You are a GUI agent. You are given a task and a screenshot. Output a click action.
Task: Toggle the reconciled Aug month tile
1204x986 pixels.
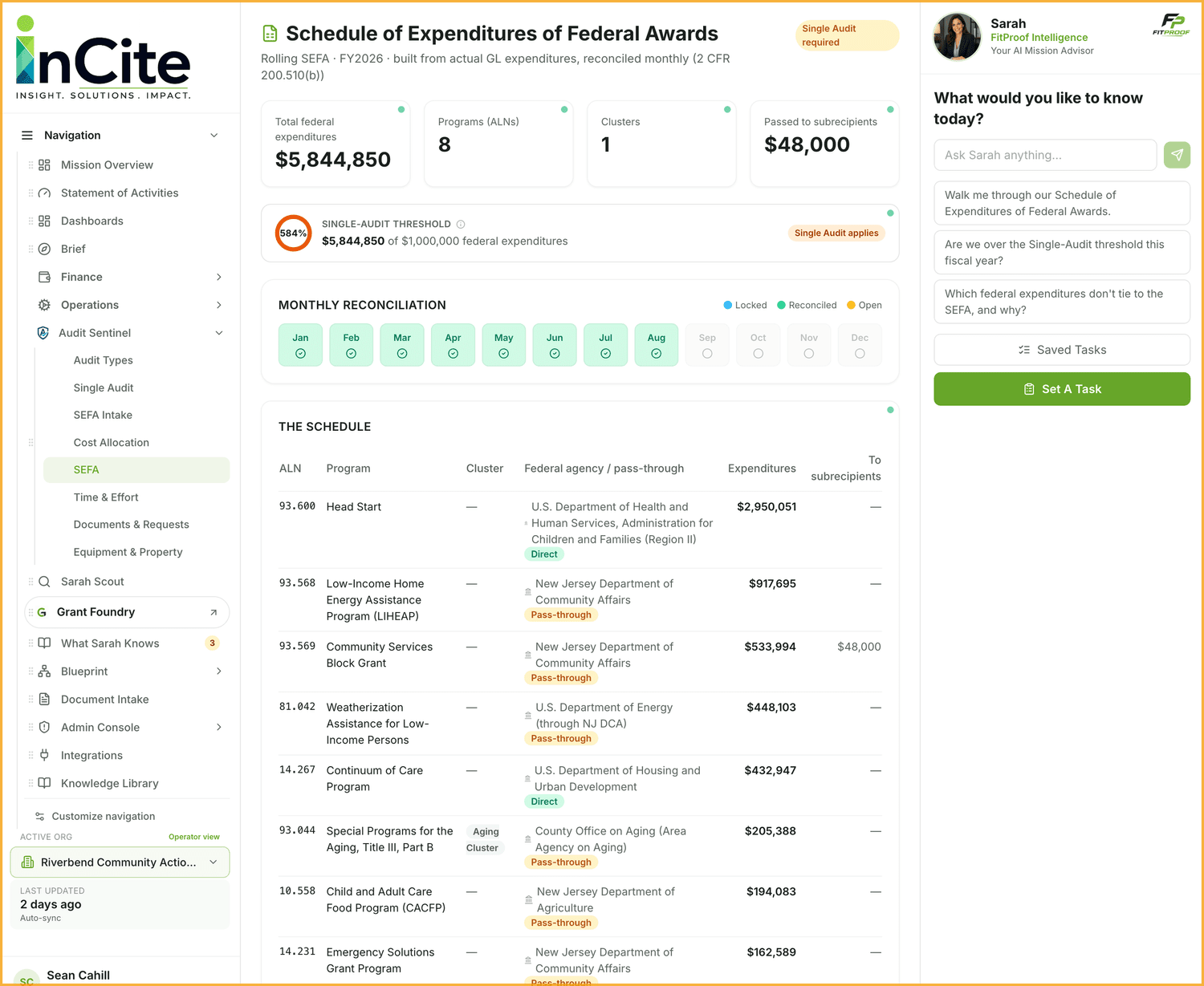point(657,345)
